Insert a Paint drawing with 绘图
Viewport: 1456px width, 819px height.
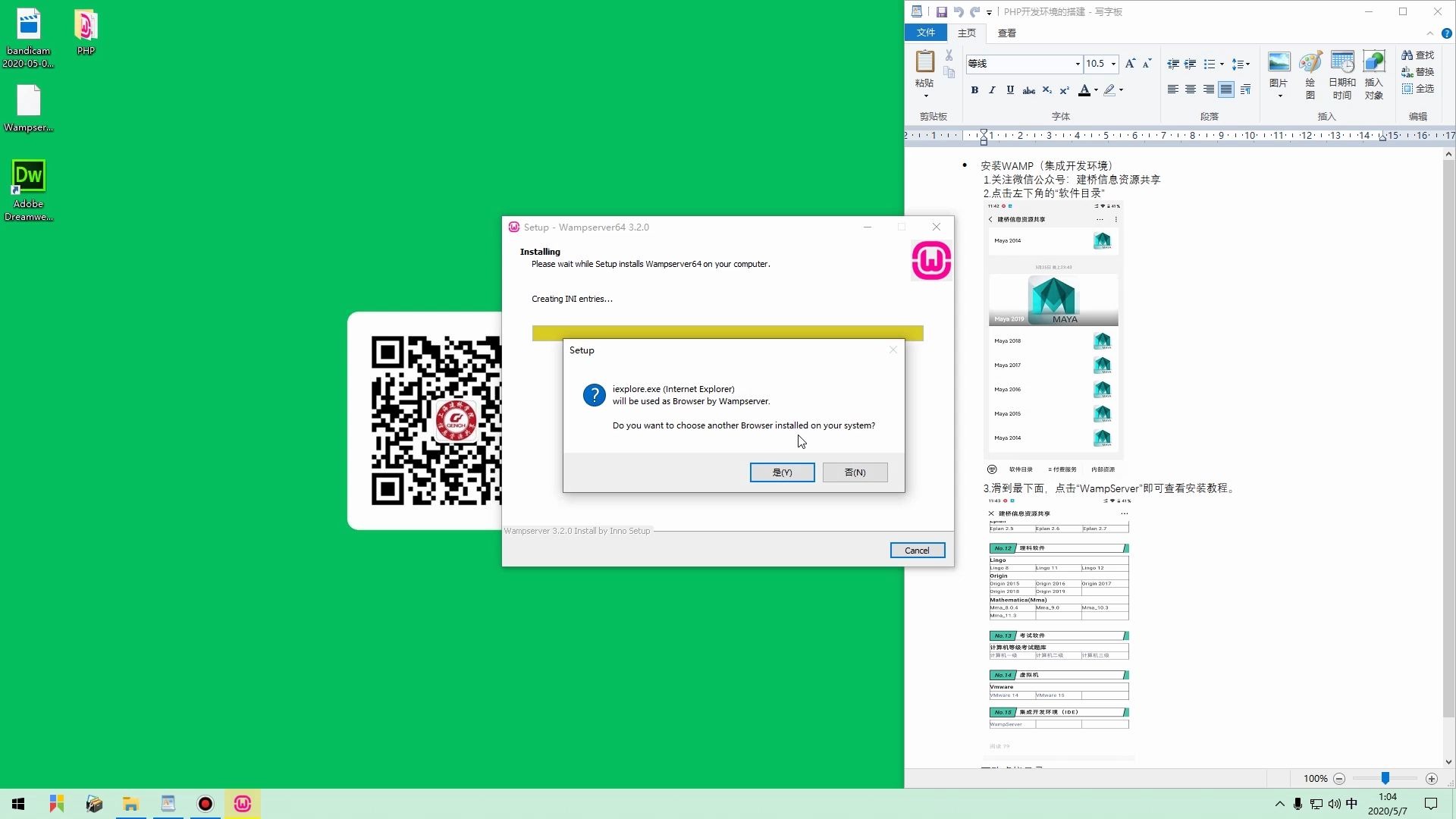[x=1310, y=74]
